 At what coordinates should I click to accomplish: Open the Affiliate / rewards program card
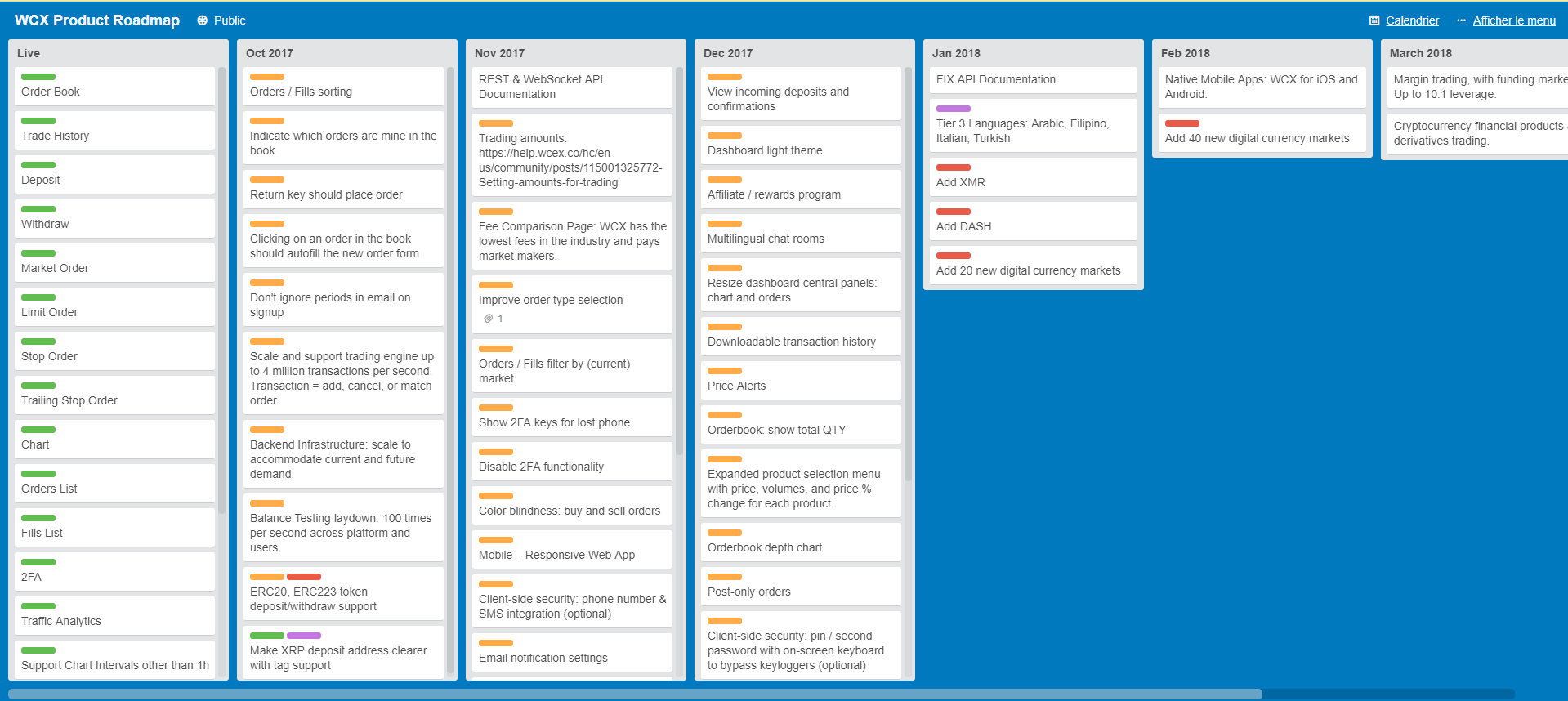801,189
